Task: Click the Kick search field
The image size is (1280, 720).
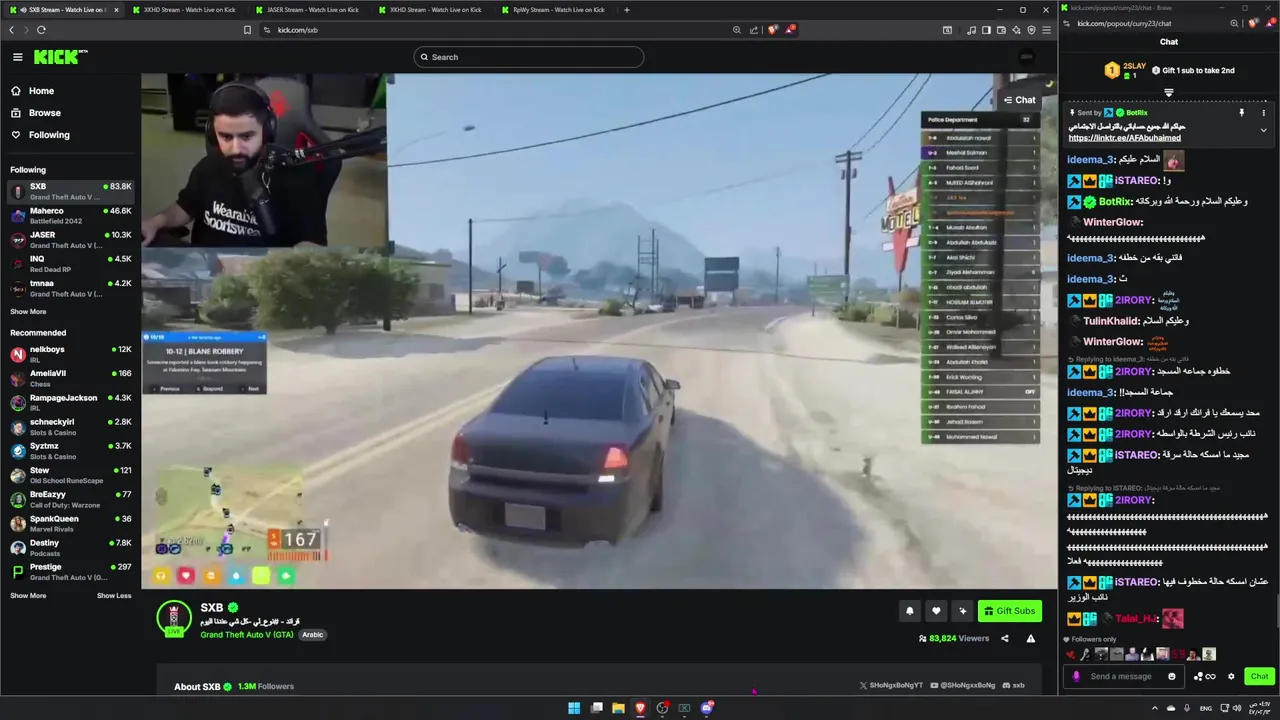Action: 528,57
